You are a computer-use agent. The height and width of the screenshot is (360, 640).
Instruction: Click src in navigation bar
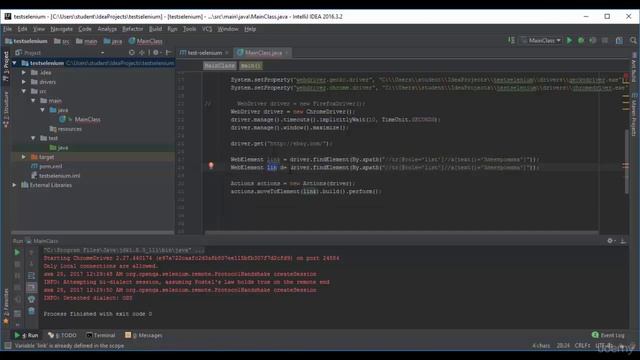pyautogui.click(x=62, y=41)
